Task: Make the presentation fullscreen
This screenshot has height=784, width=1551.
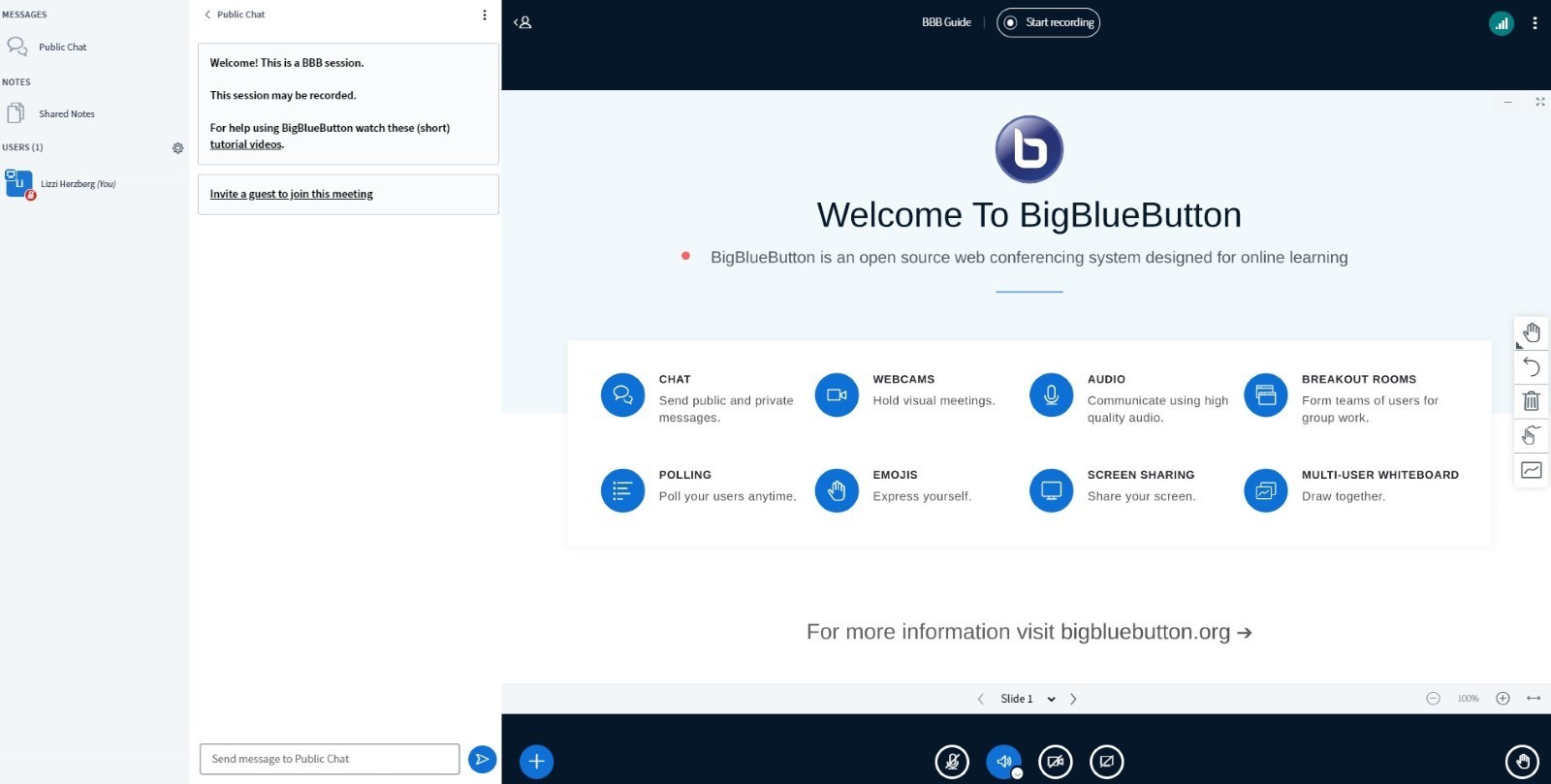Action: tap(1539, 102)
